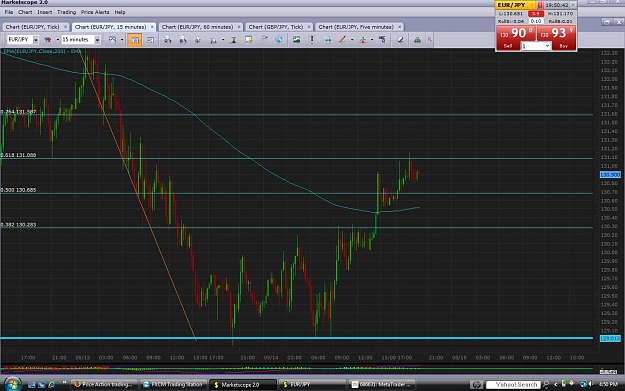This screenshot has height=391, width=625.
Task: Click the red indicator beside EUR/JPY quote header
Action: 540,5
